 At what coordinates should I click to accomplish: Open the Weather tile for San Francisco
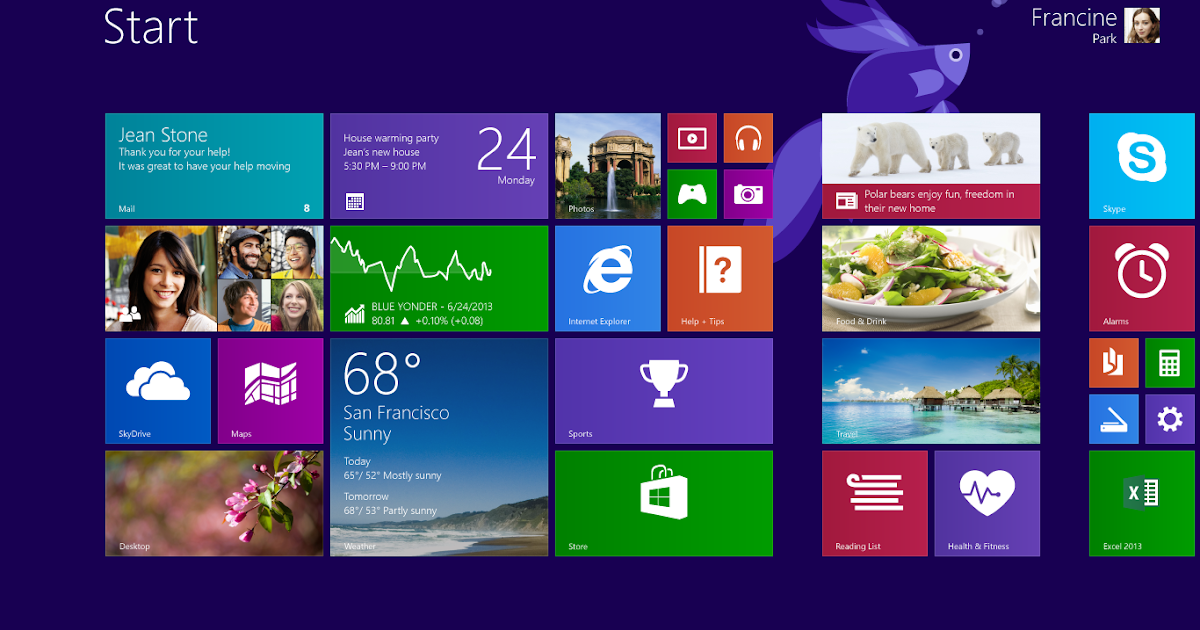pyautogui.click(x=439, y=447)
